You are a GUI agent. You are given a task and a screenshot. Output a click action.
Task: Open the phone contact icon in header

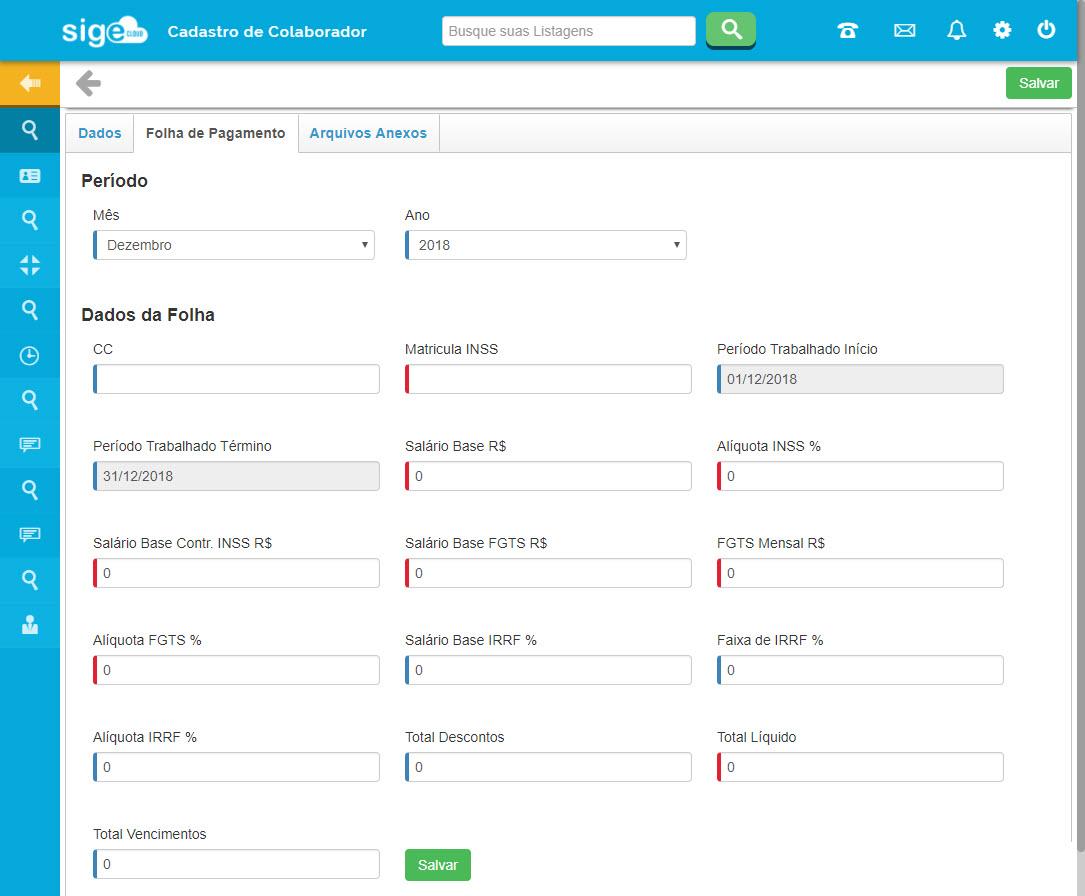(x=848, y=30)
